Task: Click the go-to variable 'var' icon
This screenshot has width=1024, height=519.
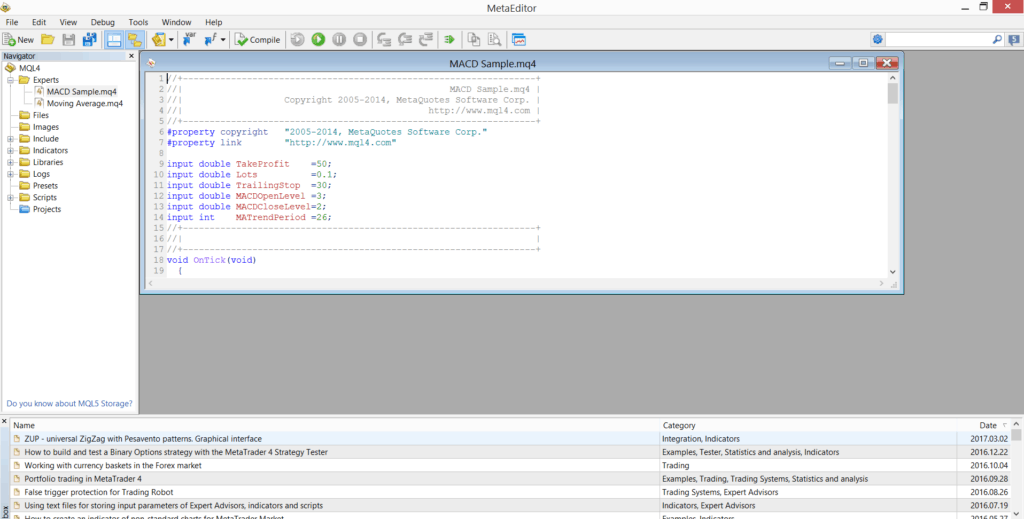Action: (189, 40)
